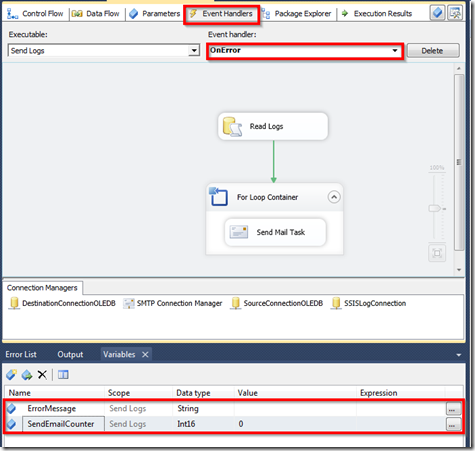Switch to the Package Explorer tab
Screen dimensions: 475x451
coord(297,14)
